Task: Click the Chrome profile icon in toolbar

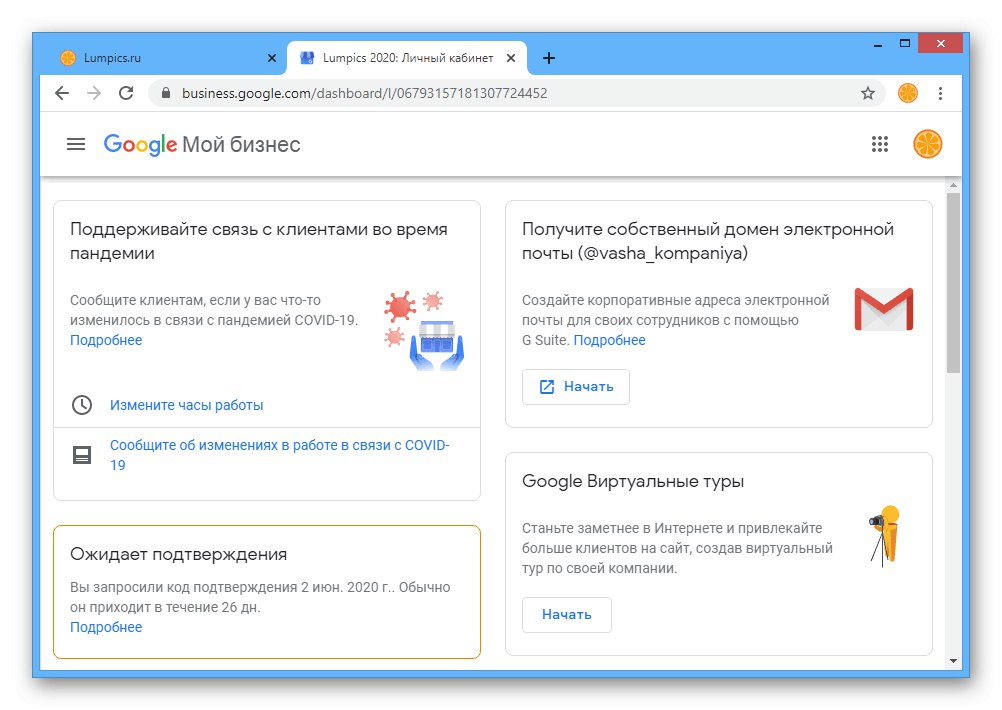Action: (x=908, y=93)
